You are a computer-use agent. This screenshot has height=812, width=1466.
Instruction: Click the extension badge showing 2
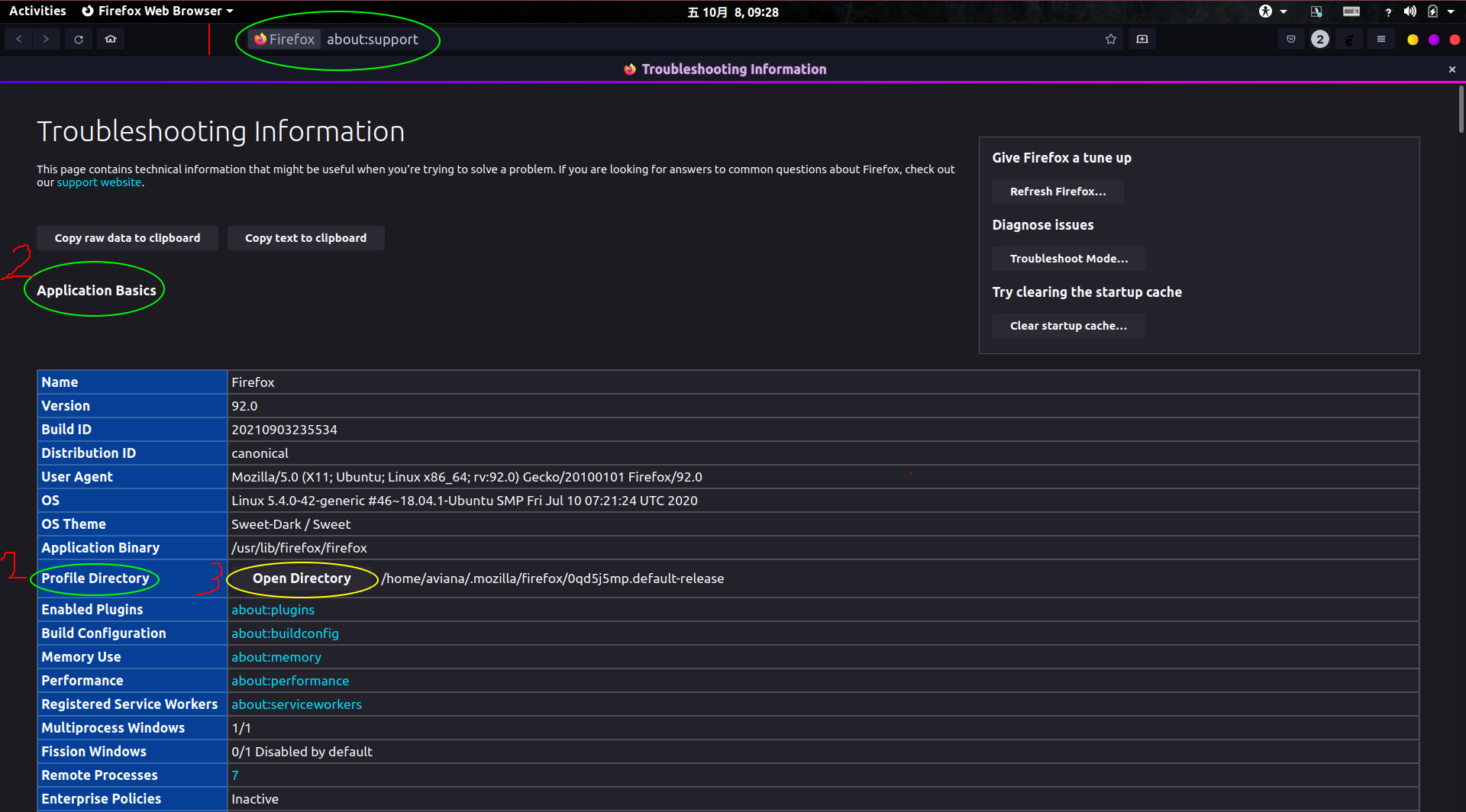(1320, 39)
